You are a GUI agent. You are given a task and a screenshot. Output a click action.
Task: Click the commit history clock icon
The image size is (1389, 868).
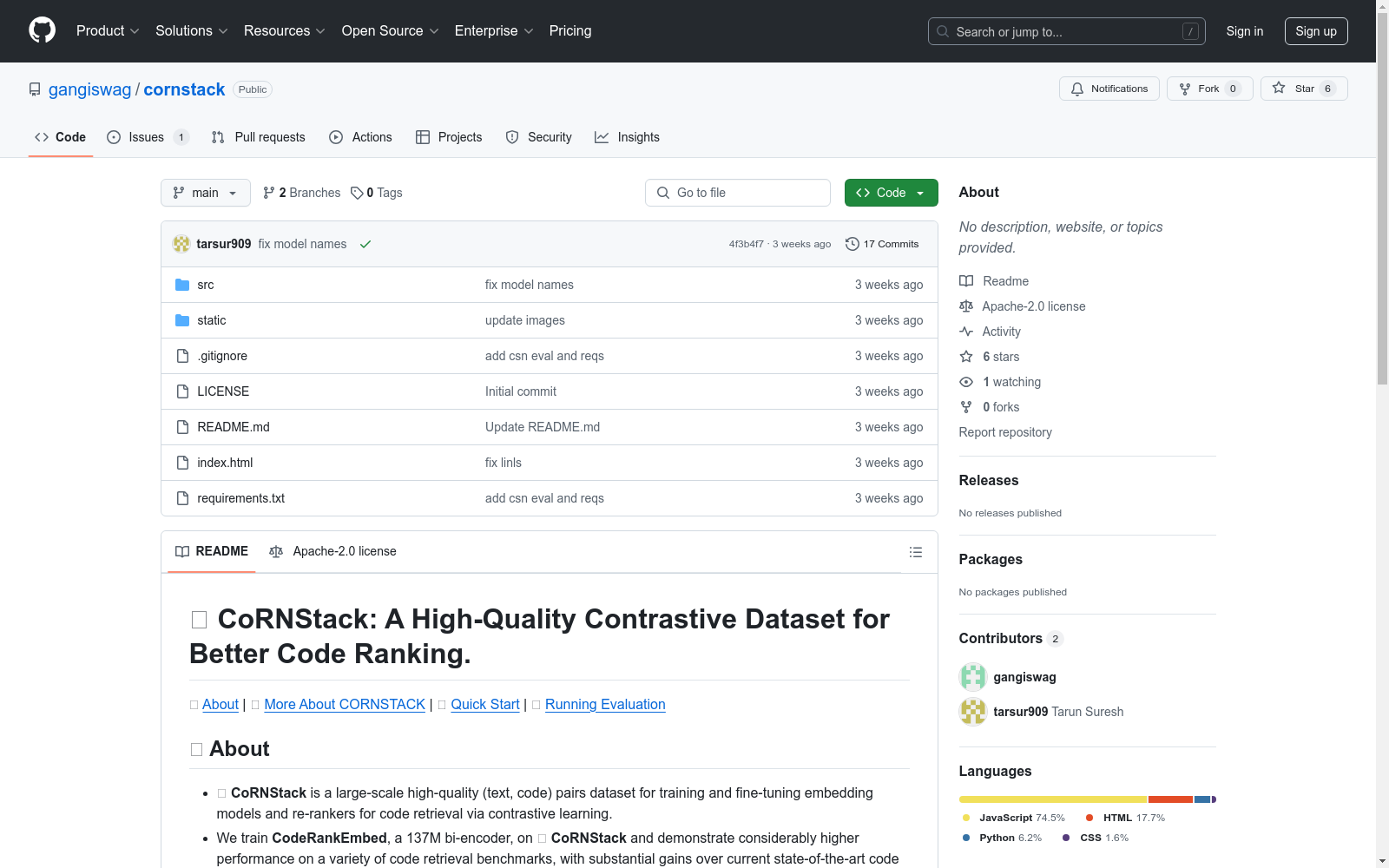(852, 244)
